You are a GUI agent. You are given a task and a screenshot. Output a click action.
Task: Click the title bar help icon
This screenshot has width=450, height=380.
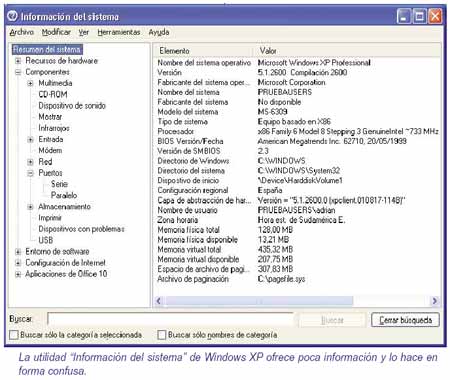pyautogui.click(x=13, y=16)
